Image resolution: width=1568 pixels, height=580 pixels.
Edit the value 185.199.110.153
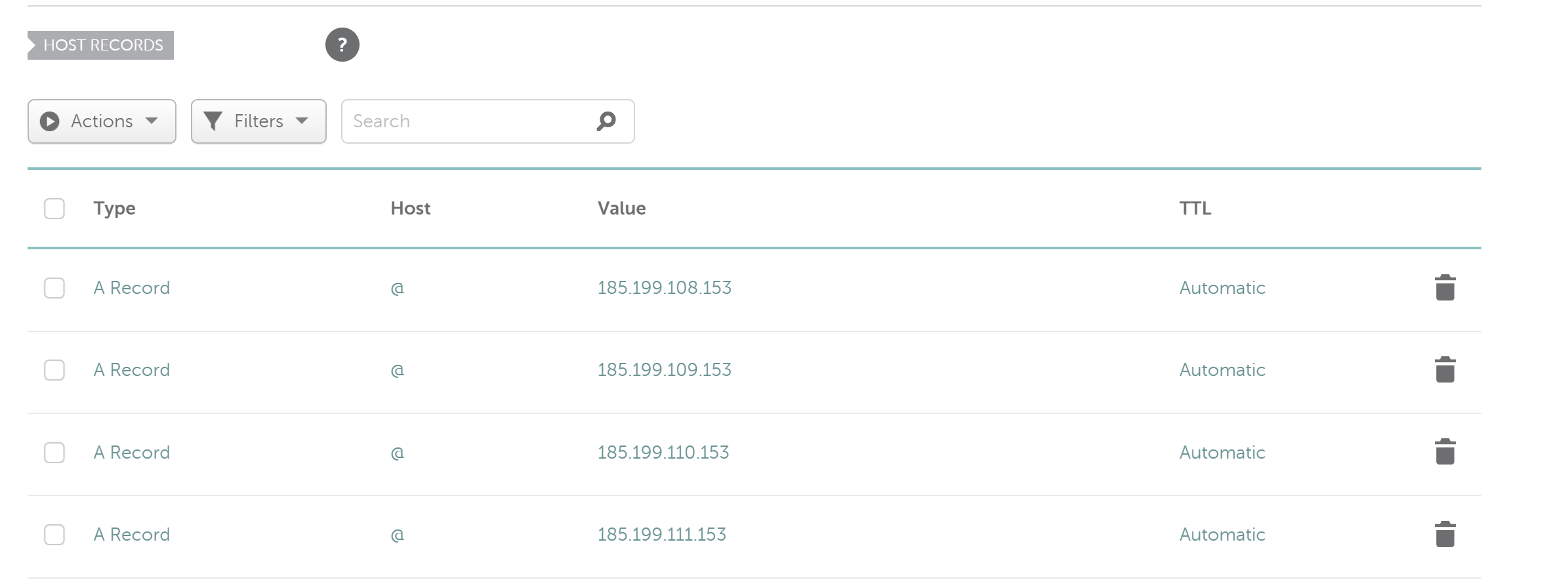(663, 453)
